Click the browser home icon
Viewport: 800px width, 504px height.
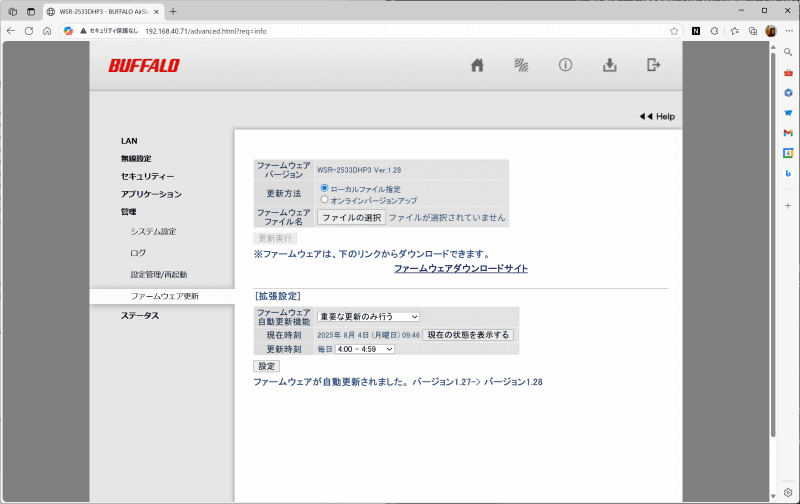(x=47, y=31)
